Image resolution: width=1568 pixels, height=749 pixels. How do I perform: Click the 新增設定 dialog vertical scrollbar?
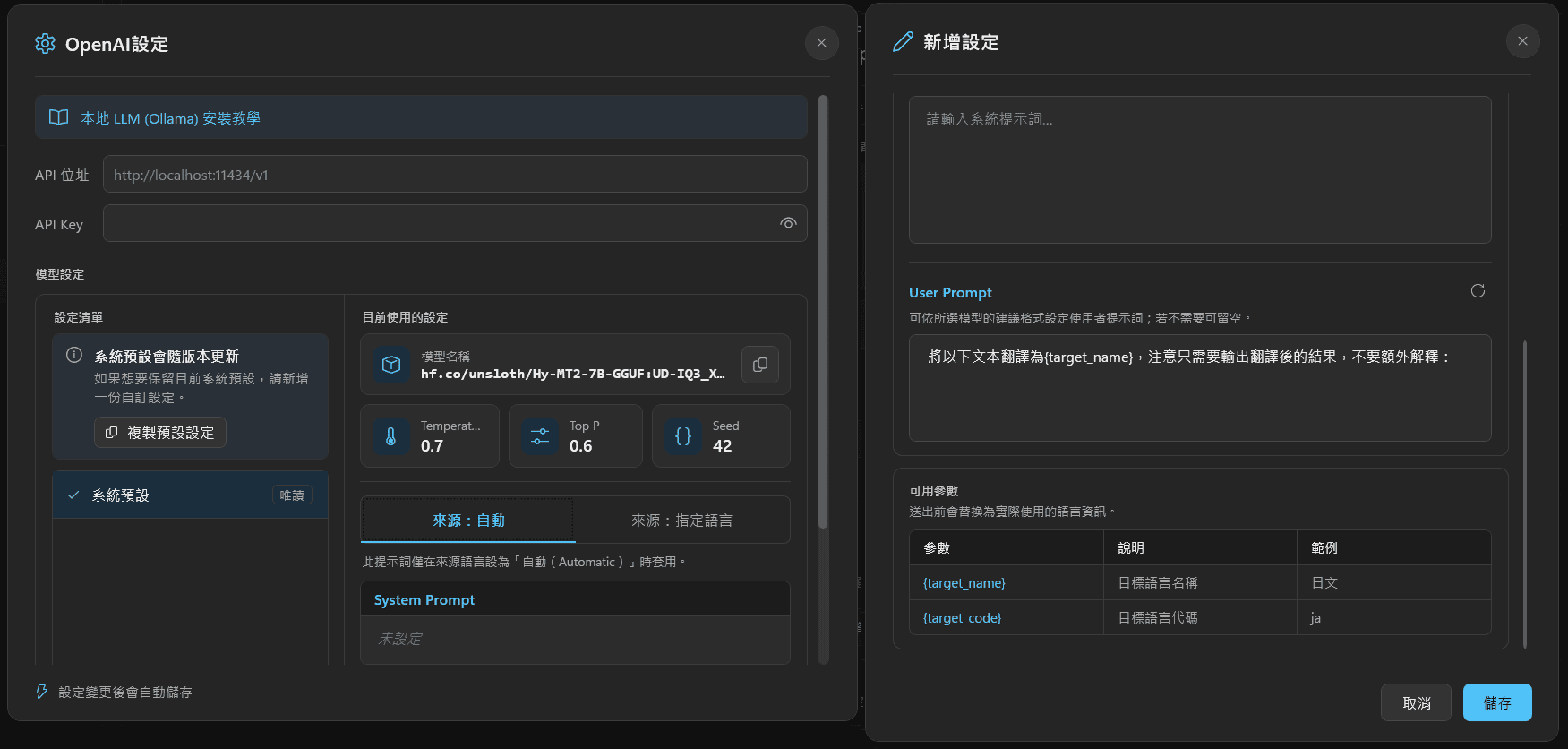[x=1524, y=493]
